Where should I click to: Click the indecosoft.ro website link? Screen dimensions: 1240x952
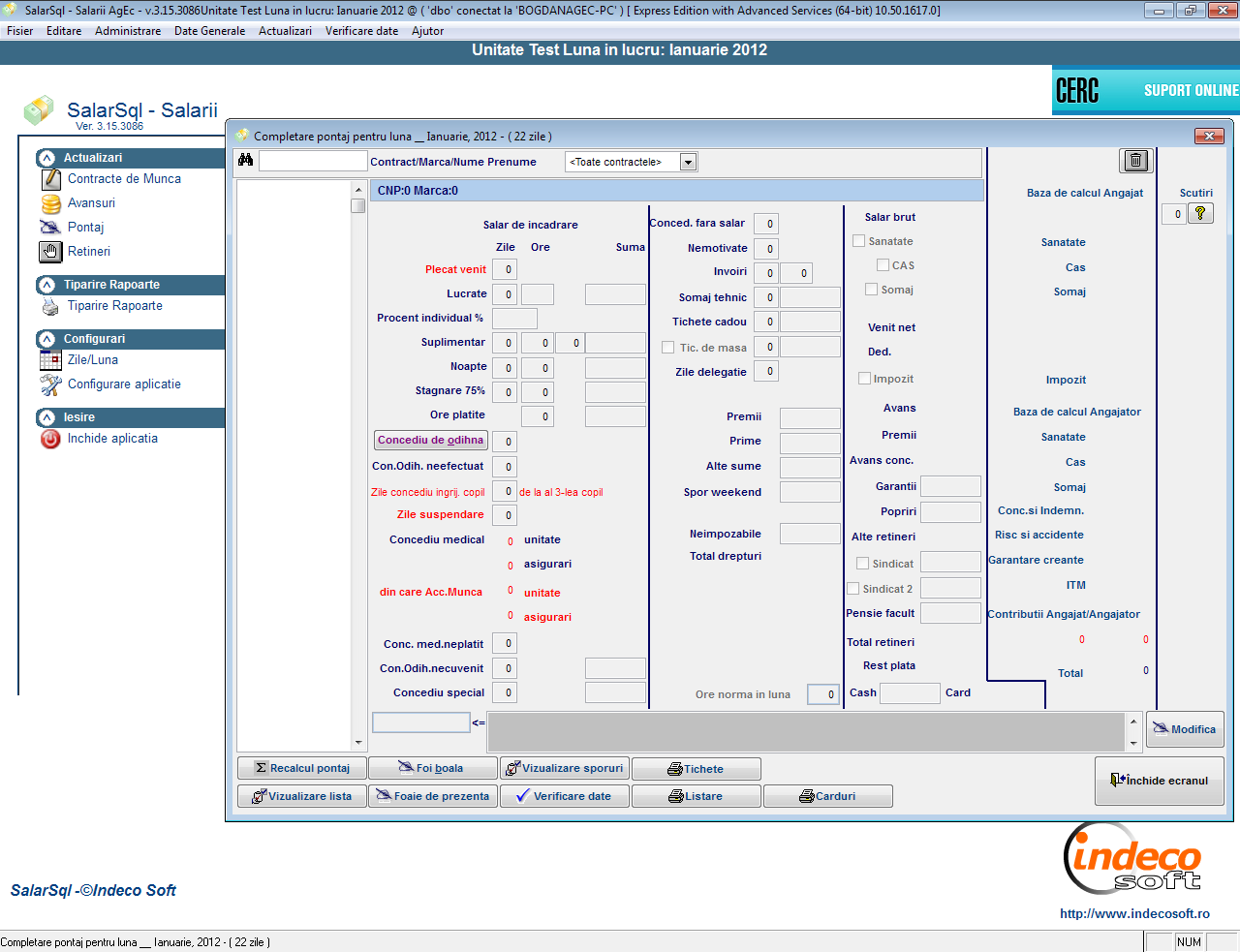pyautogui.click(x=1134, y=913)
